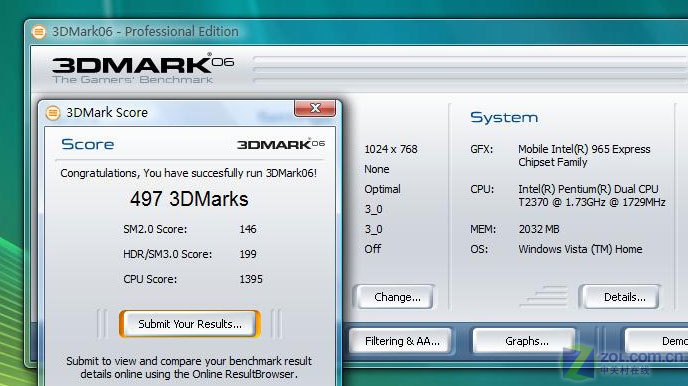
Task: Click the '2032 MB' memory value
Action: [x=539, y=229]
